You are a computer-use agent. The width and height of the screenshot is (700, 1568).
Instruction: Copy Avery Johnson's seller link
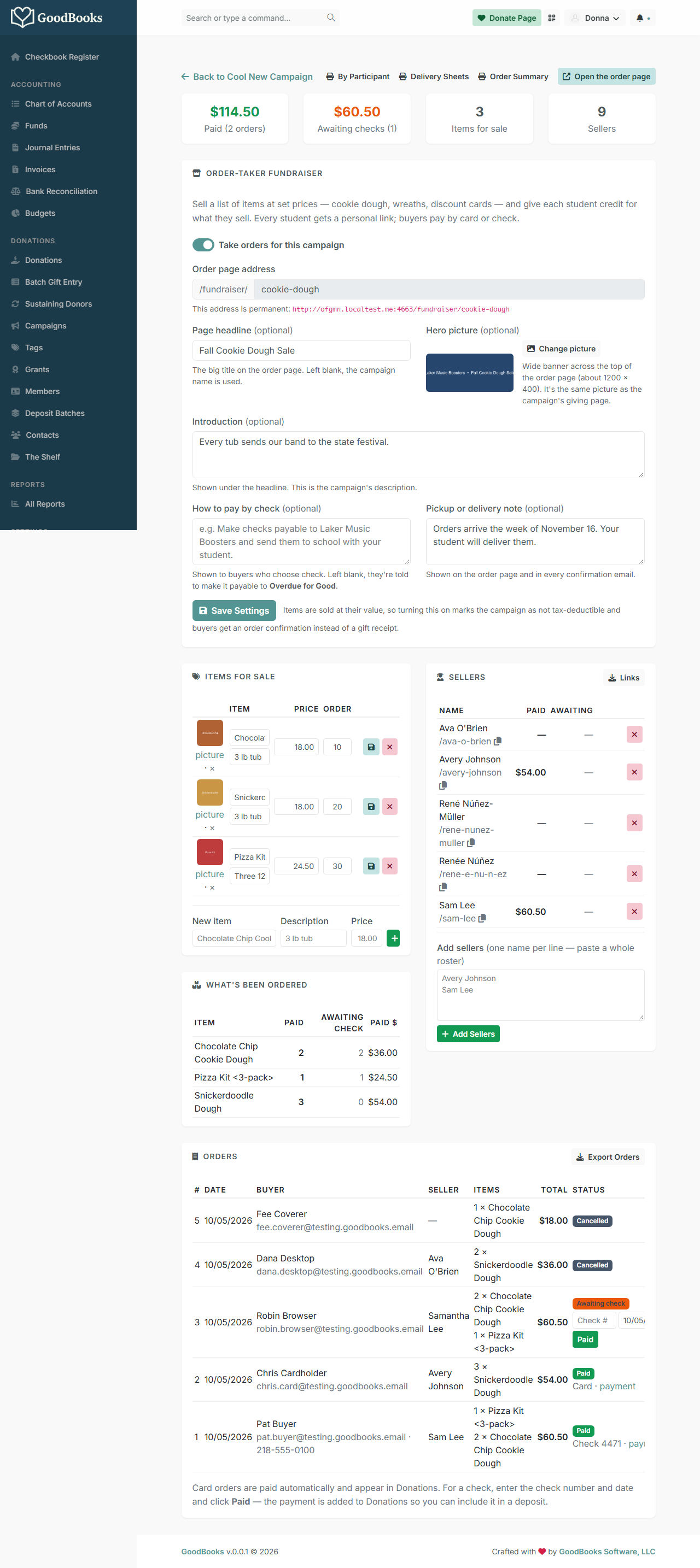[443, 785]
